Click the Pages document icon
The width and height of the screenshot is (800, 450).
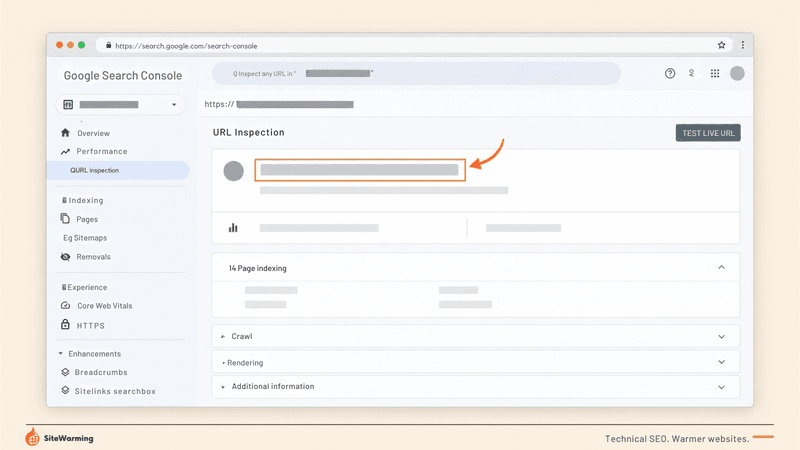[65, 219]
